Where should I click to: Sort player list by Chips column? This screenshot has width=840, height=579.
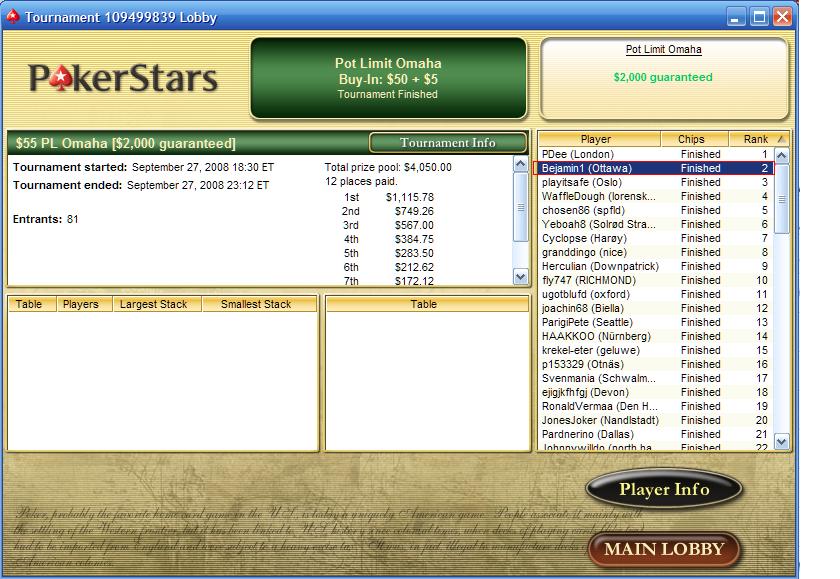tap(694, 139)
